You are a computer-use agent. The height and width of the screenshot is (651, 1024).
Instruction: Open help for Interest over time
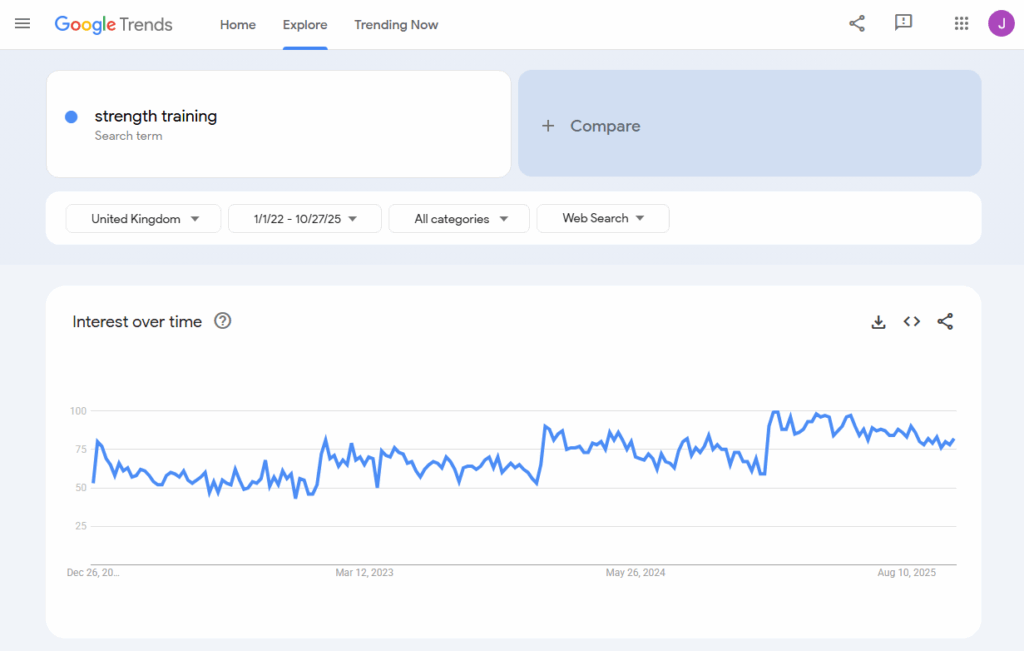(222, 321)
